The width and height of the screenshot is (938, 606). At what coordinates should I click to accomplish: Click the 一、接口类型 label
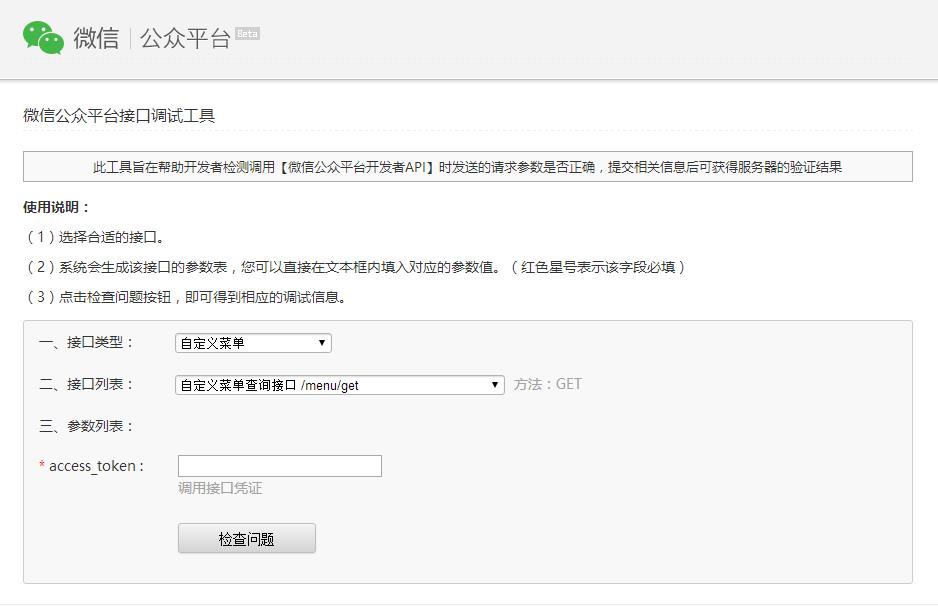(x=86, y=342)
